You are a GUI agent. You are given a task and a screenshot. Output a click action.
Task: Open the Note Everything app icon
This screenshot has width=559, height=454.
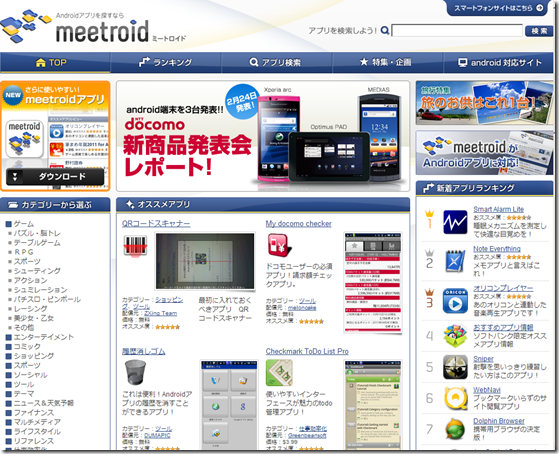tap(455, 261)
